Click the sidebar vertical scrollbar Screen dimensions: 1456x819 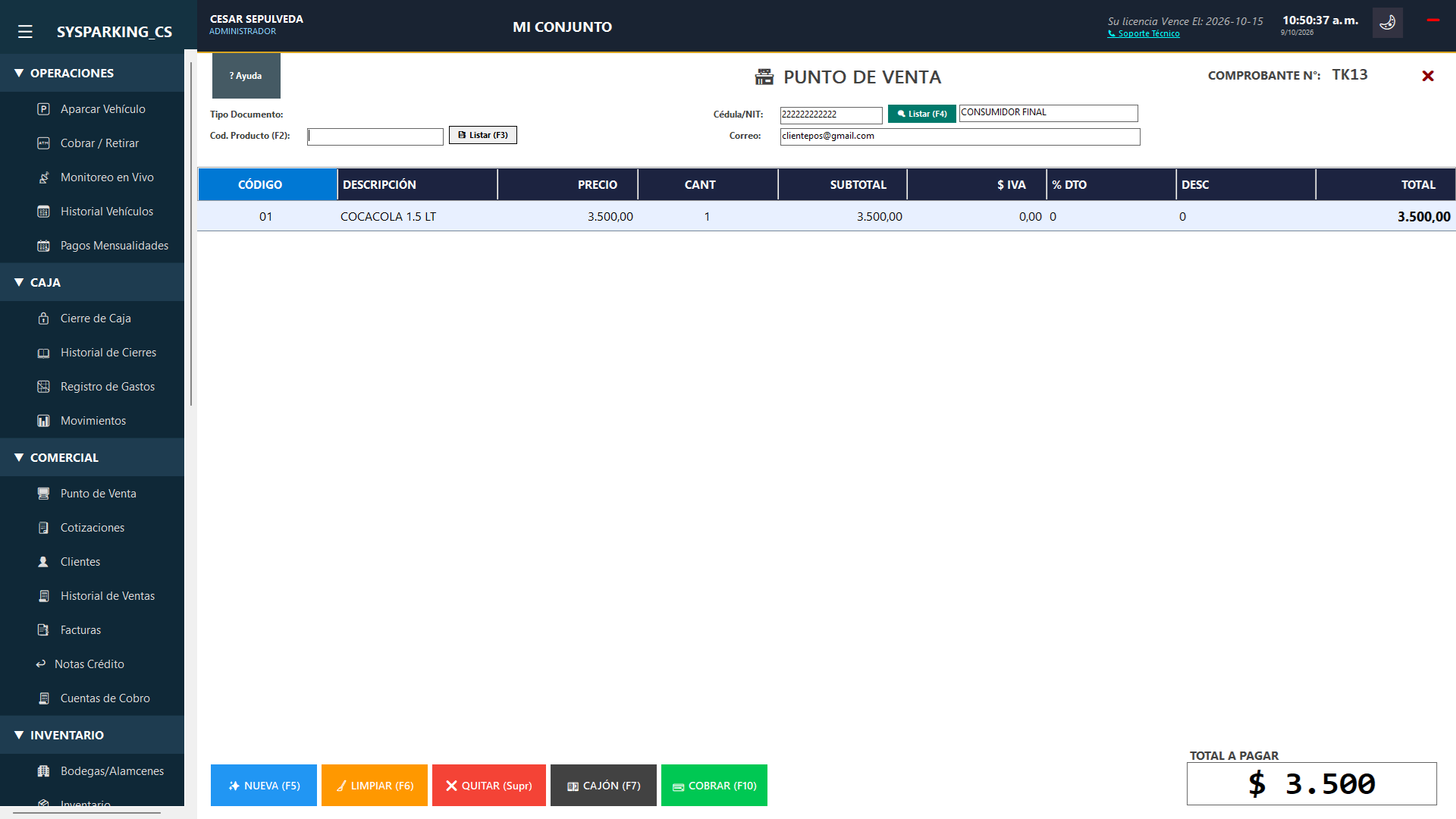coord(191,234)
